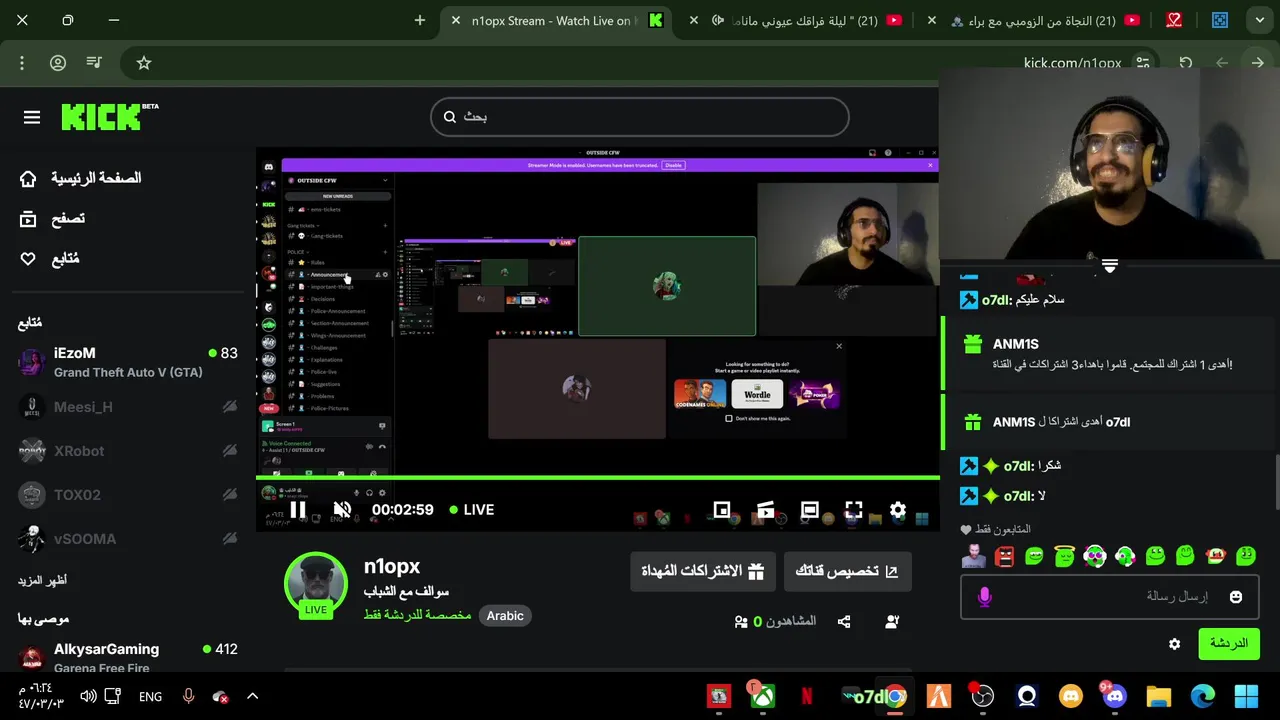Bookmark this page with the star
1280x720 pixels.
[144, 63]
